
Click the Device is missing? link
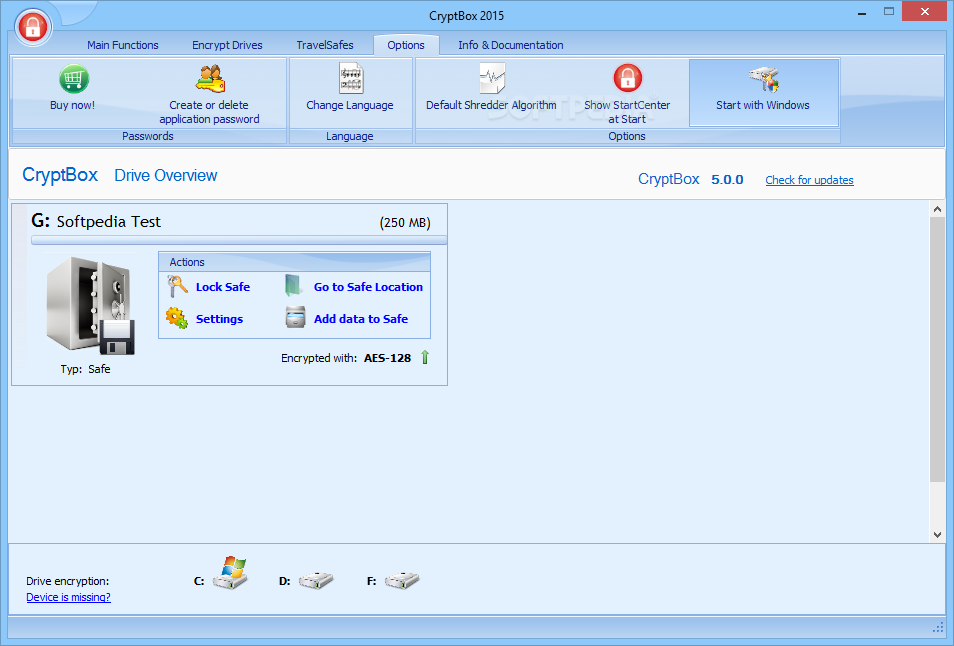69,597
